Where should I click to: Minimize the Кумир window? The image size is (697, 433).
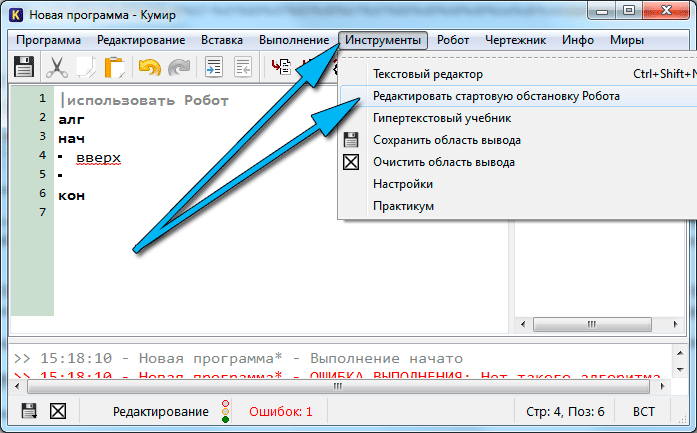[602, 11]
